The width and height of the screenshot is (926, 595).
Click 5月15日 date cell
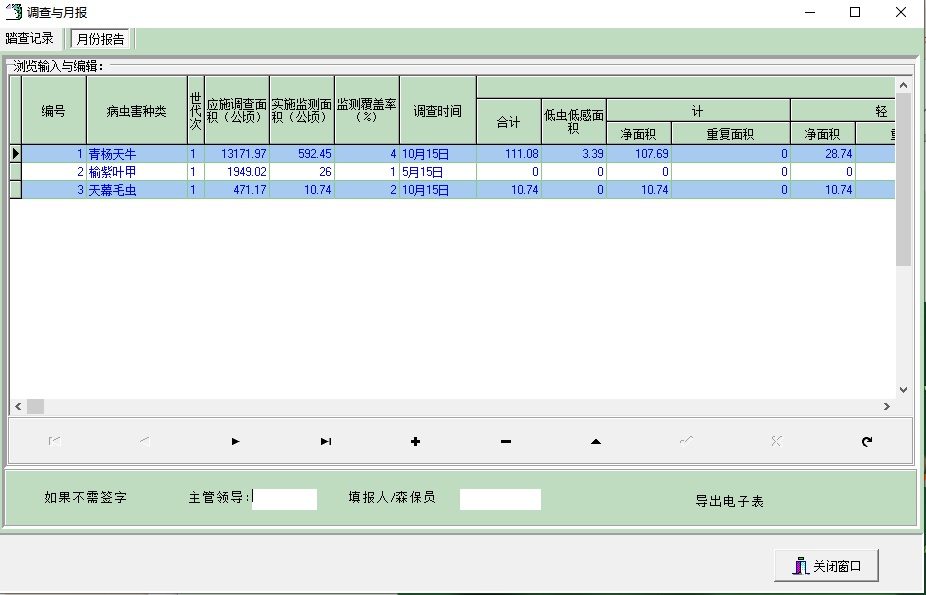click(x=438, y=172)
